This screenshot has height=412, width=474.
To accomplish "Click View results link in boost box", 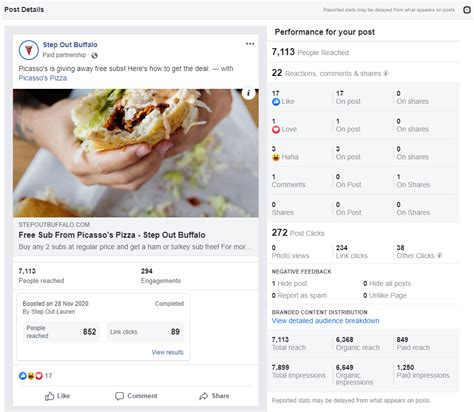I will click(x=168, y=352).
